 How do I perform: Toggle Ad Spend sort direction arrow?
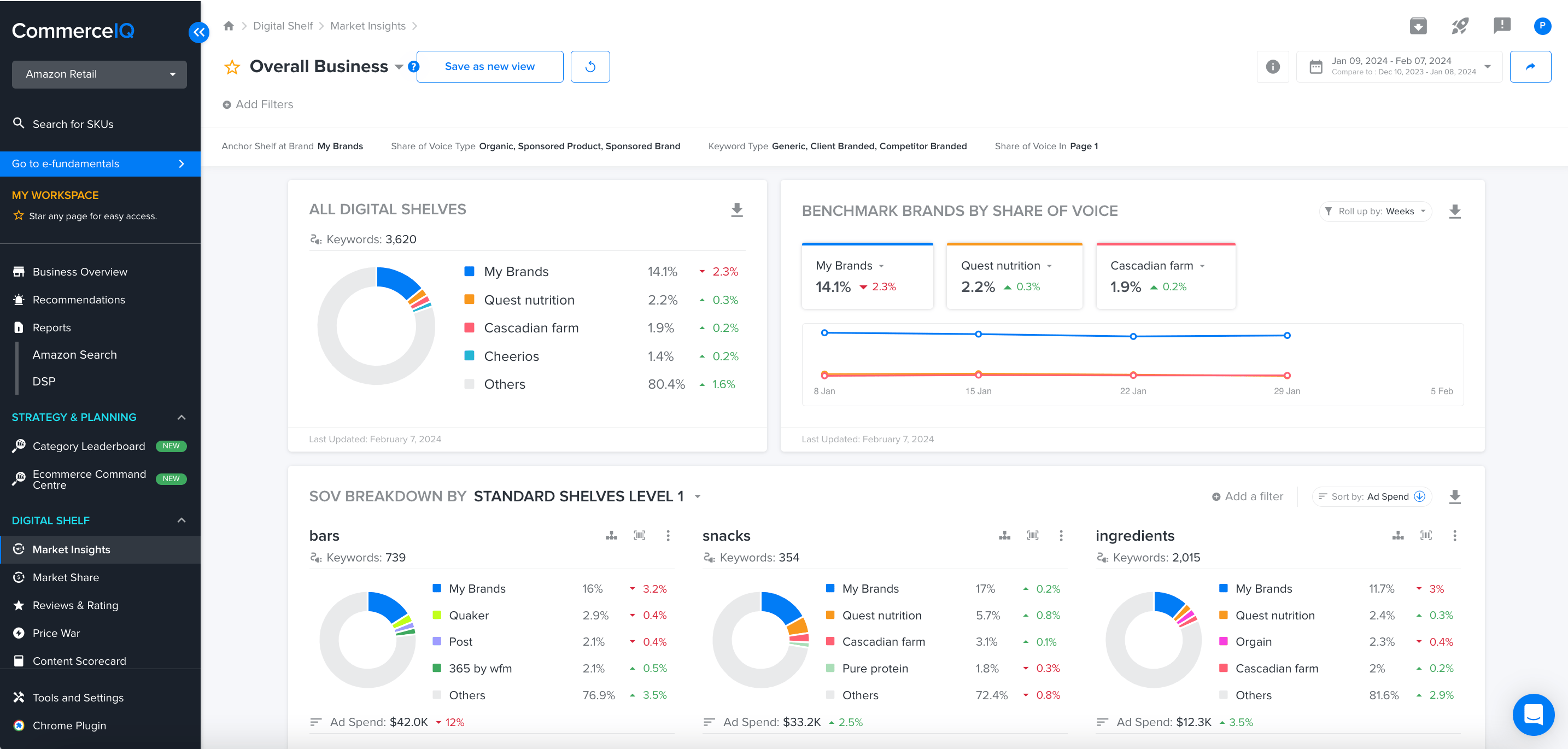[1420, 496]
